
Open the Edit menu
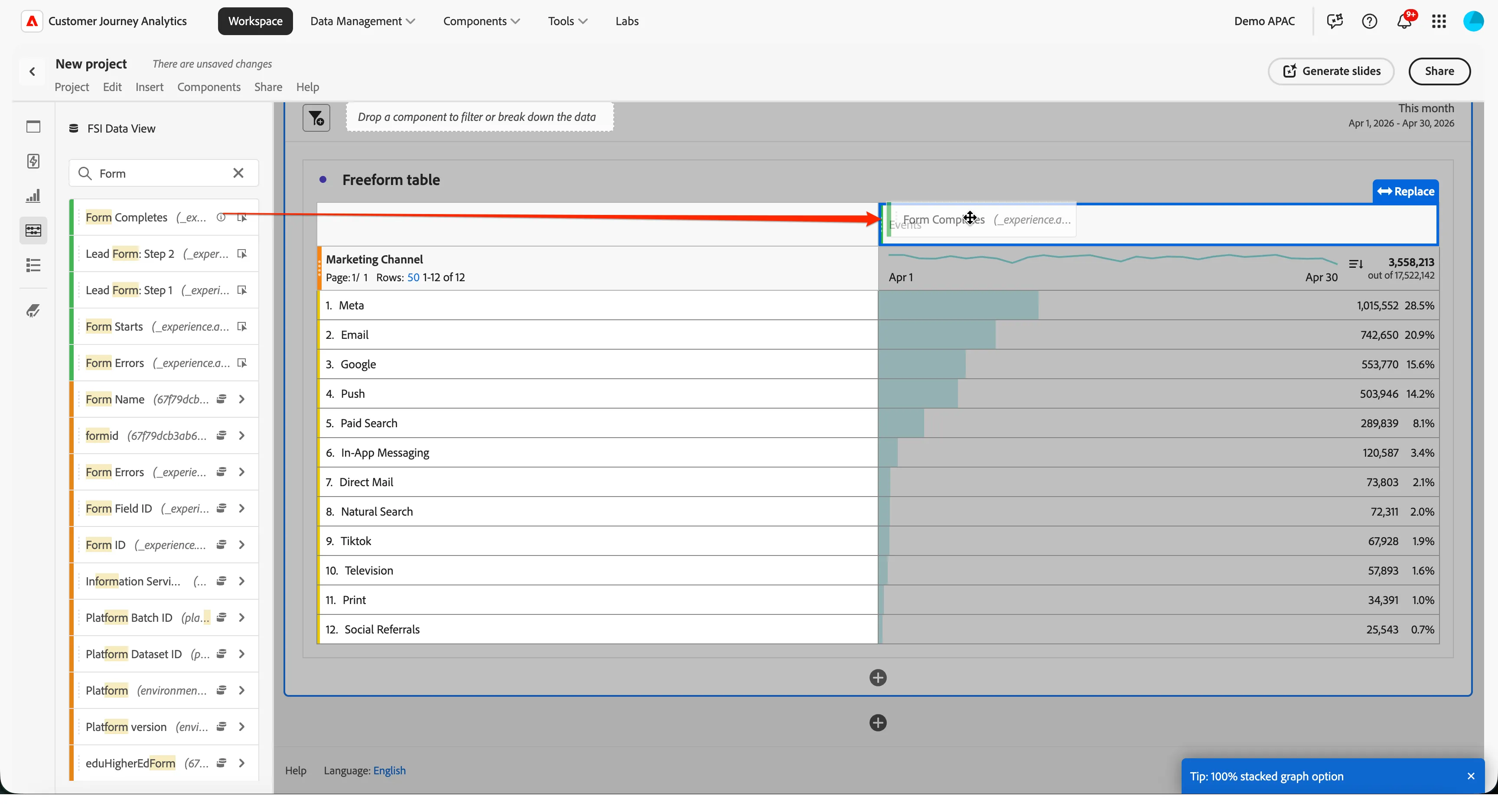click(x=112, y=87)
